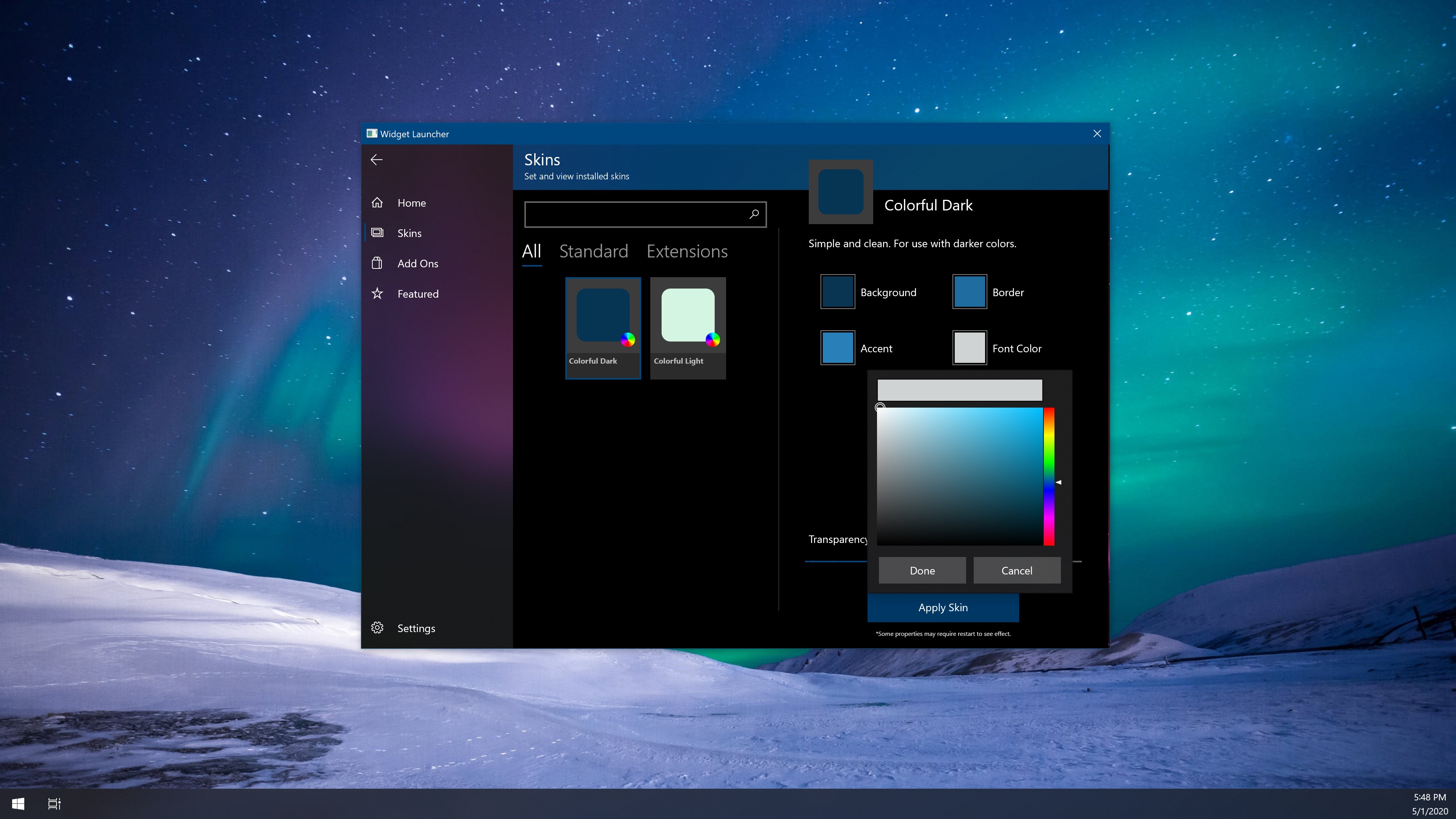The image size is (1456, 819).
Task: Switch to the Standard tab
Action: 593,251
